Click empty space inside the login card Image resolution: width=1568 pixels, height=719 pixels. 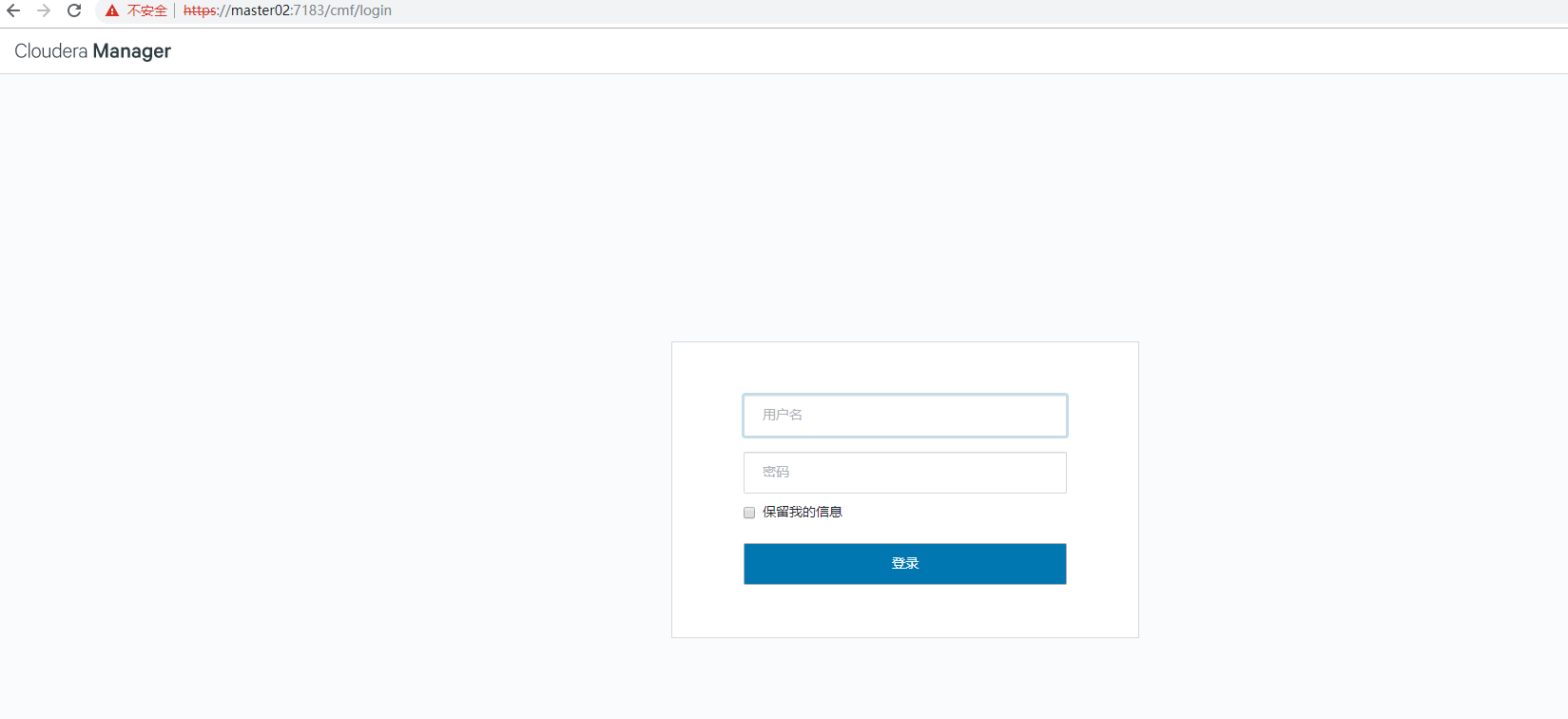point(905,611)
